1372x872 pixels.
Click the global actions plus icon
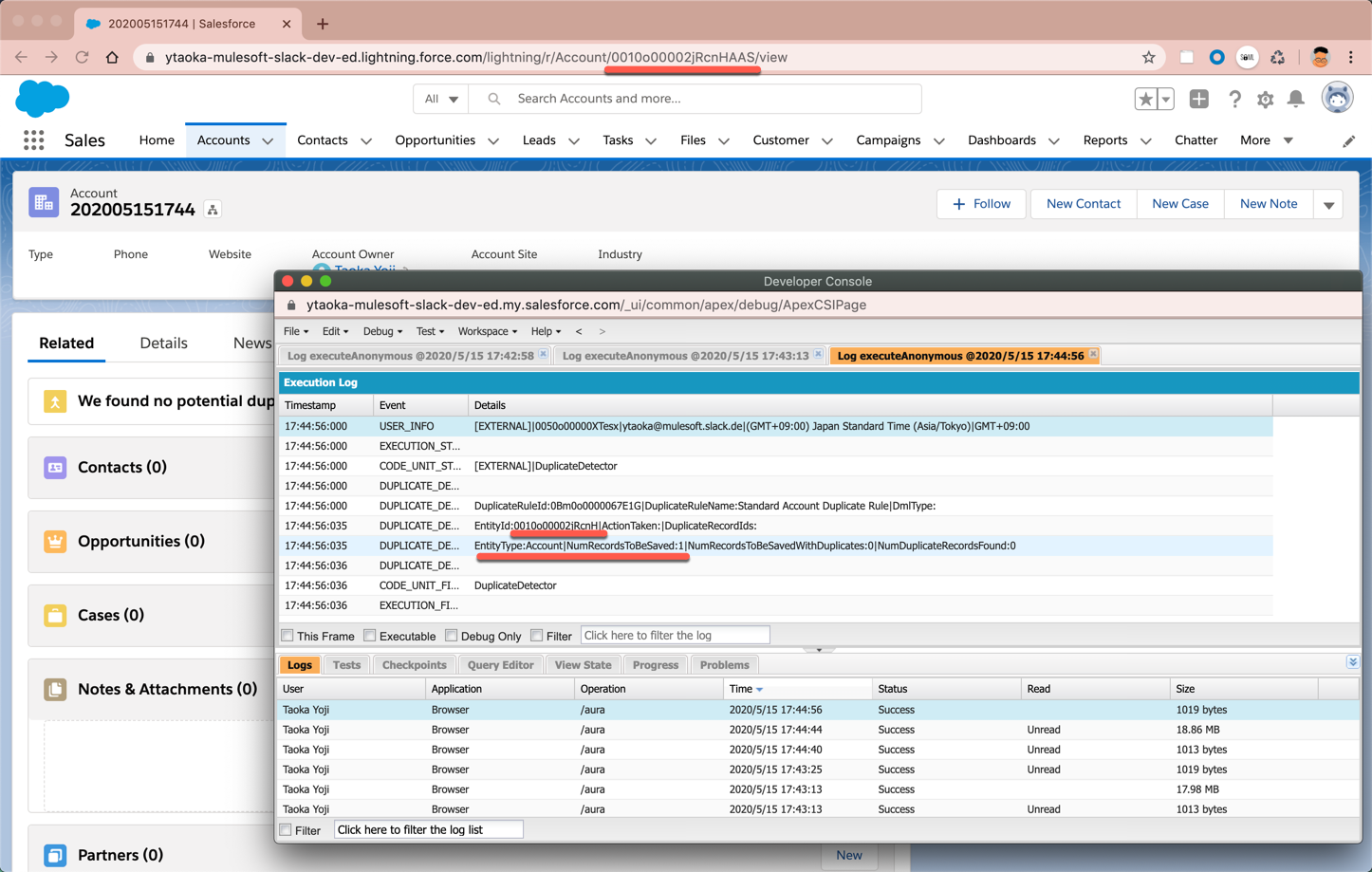[1198, 99]
